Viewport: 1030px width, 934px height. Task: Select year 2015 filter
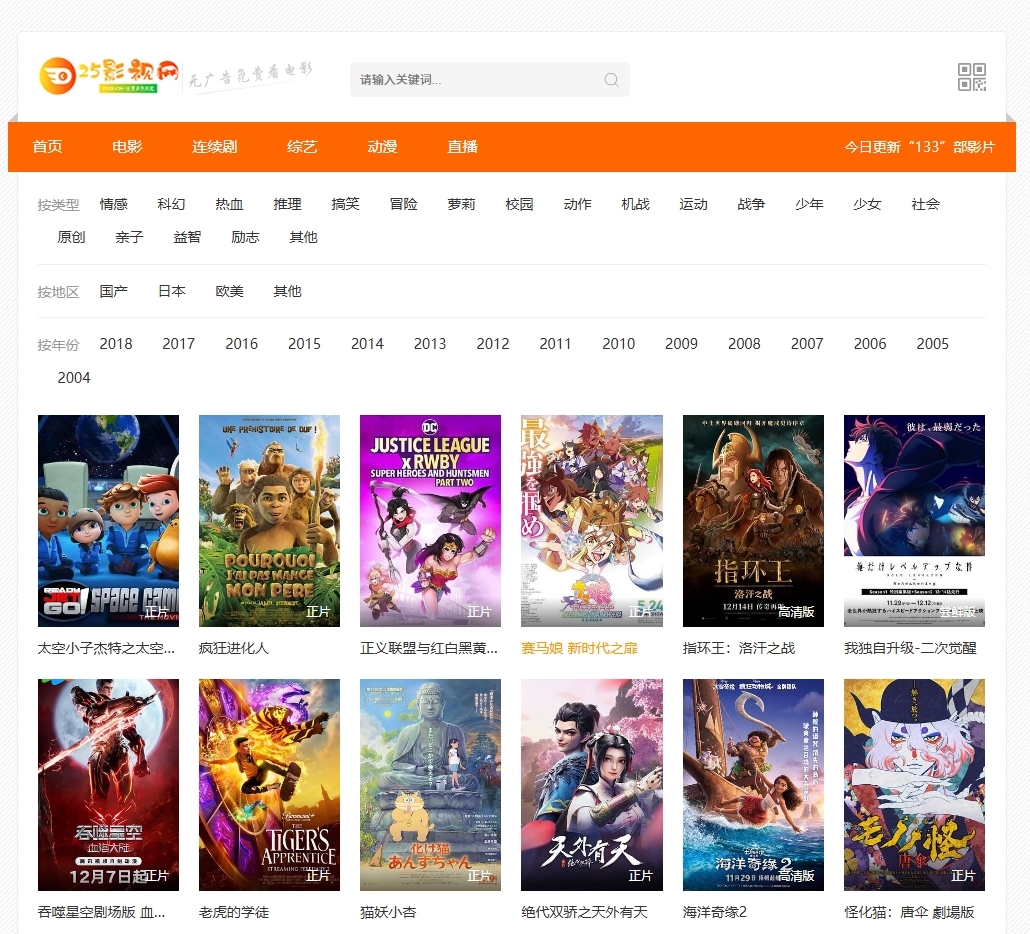(x=304, y=344)
